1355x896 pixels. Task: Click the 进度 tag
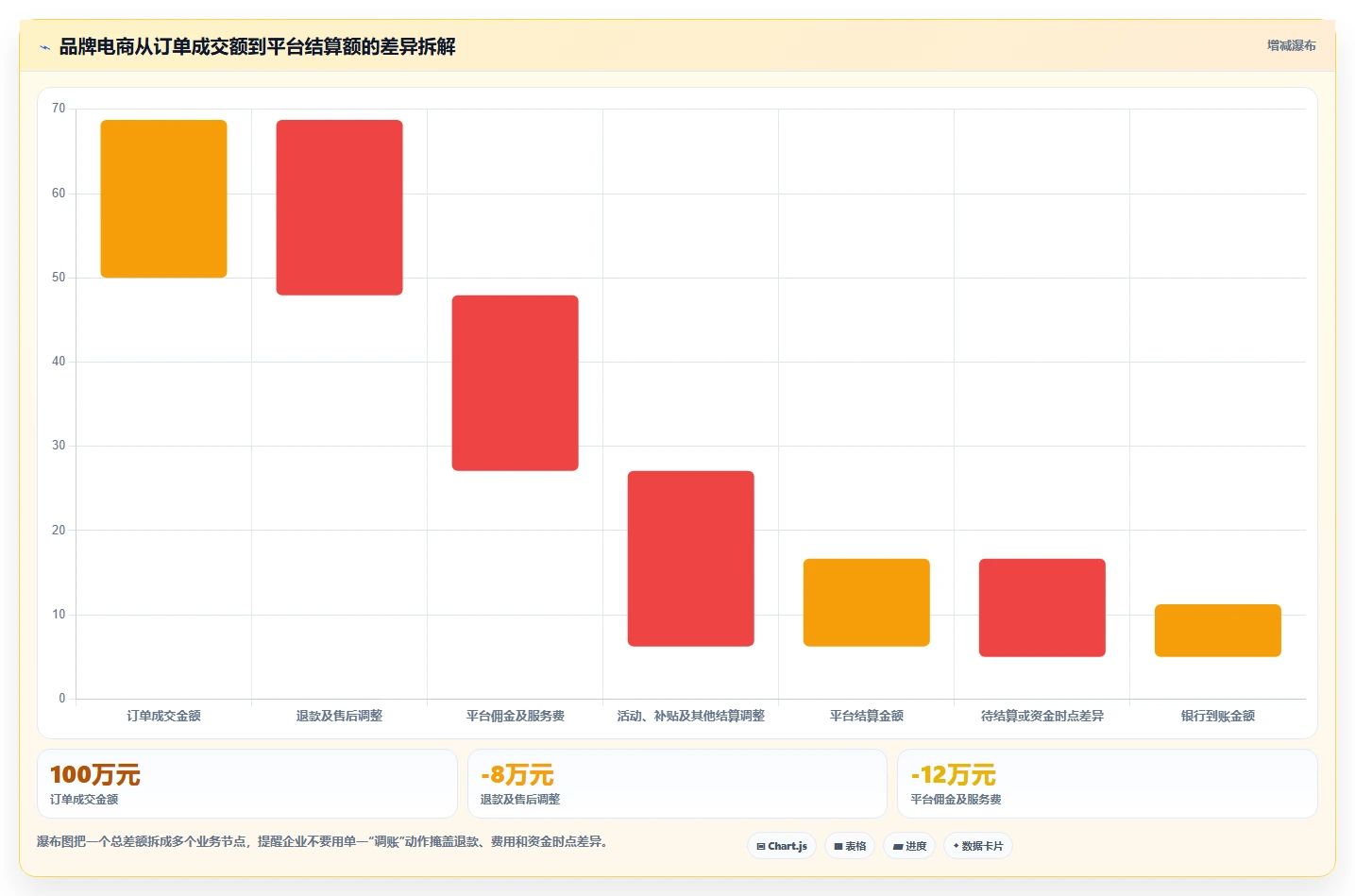tap(909, 846)
